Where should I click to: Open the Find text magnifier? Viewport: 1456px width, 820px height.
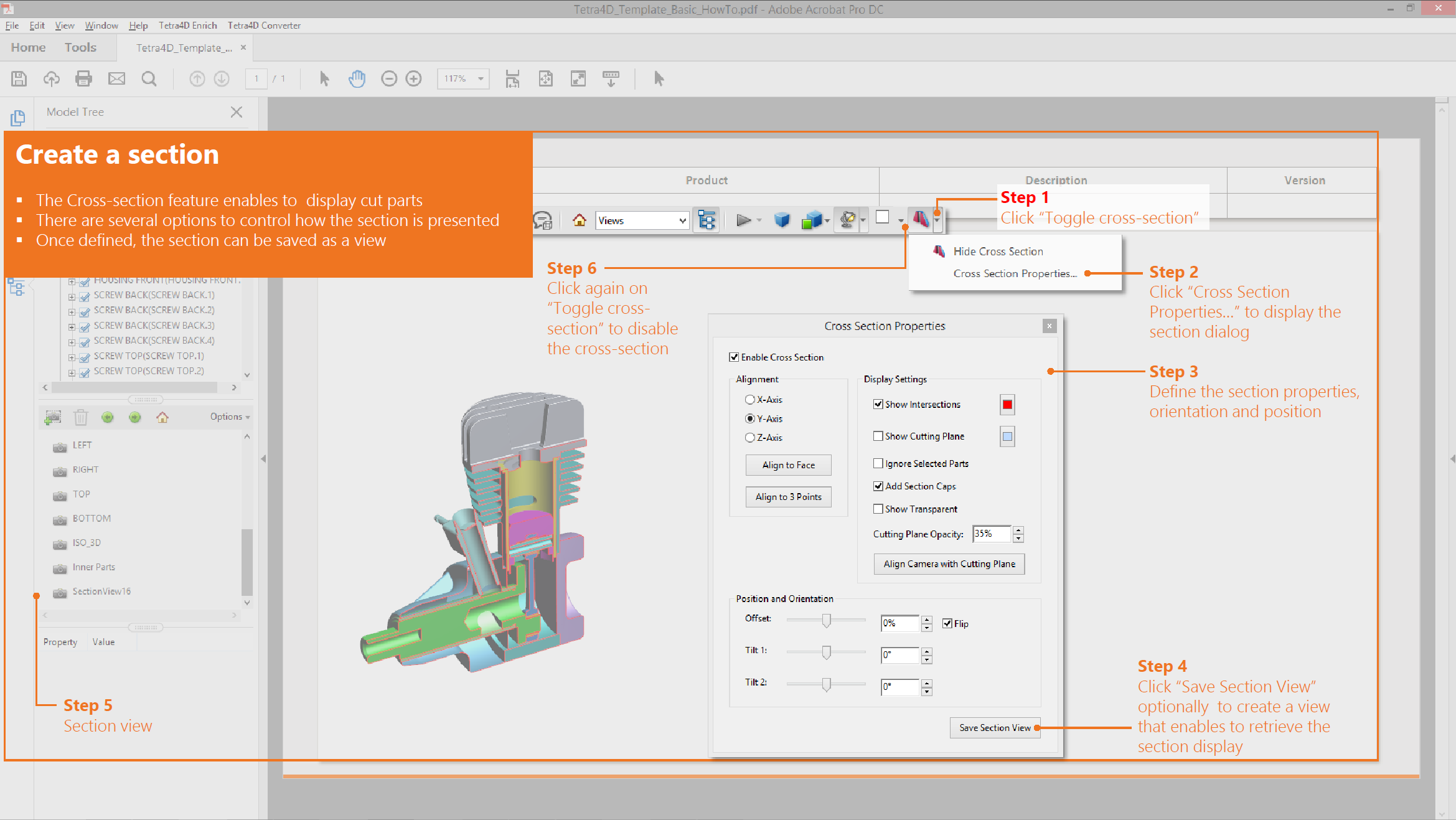tap(149, 78)
